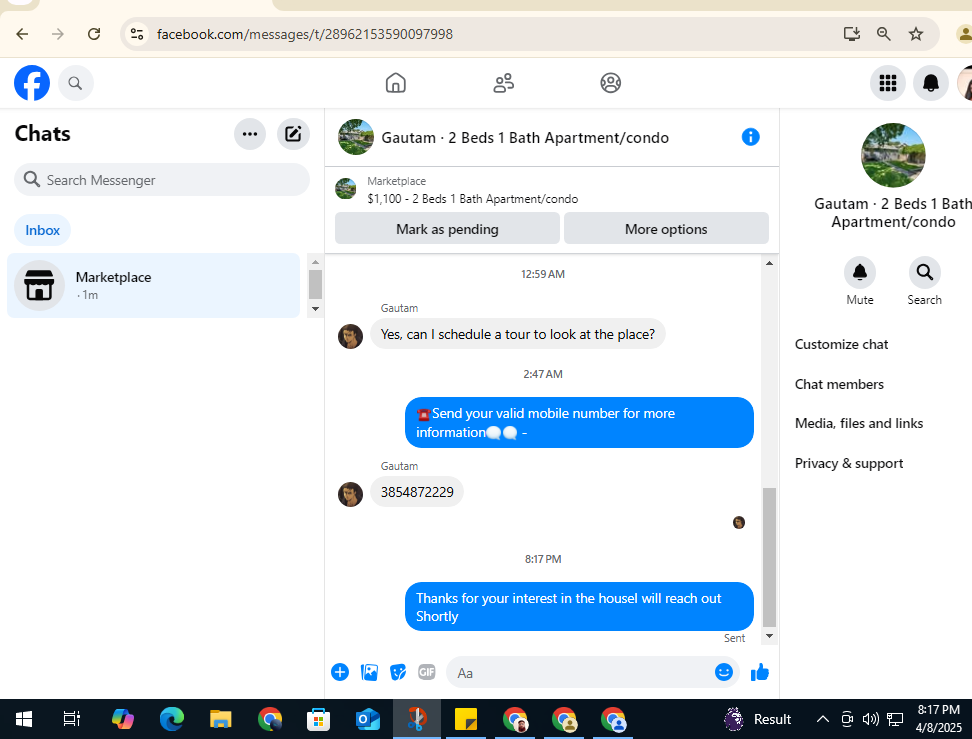Open the Windows Start menu

24,719
